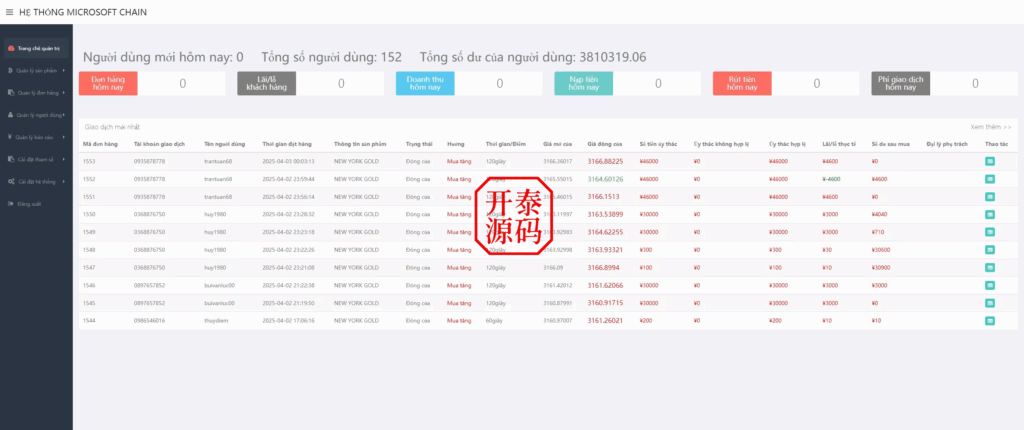1024x430 pixels.
Task: Expand Quản lý người dùng menu
Action: point(37,115)
